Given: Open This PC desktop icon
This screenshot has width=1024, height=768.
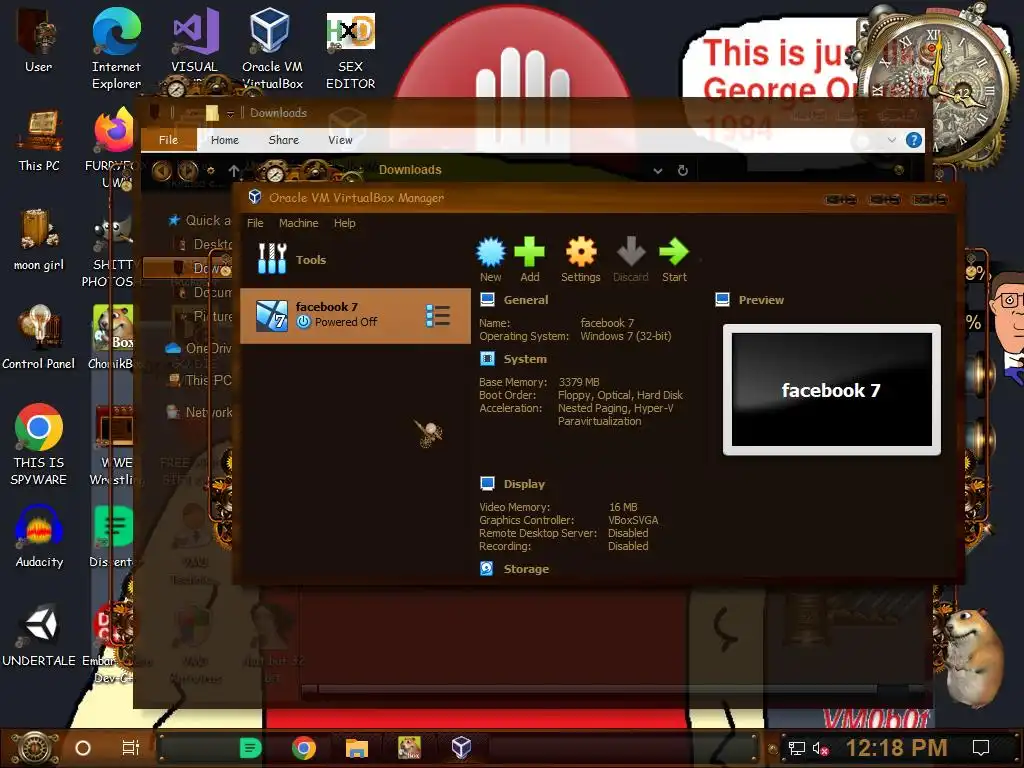Looking at the screenshot, I should pos(39,140).
